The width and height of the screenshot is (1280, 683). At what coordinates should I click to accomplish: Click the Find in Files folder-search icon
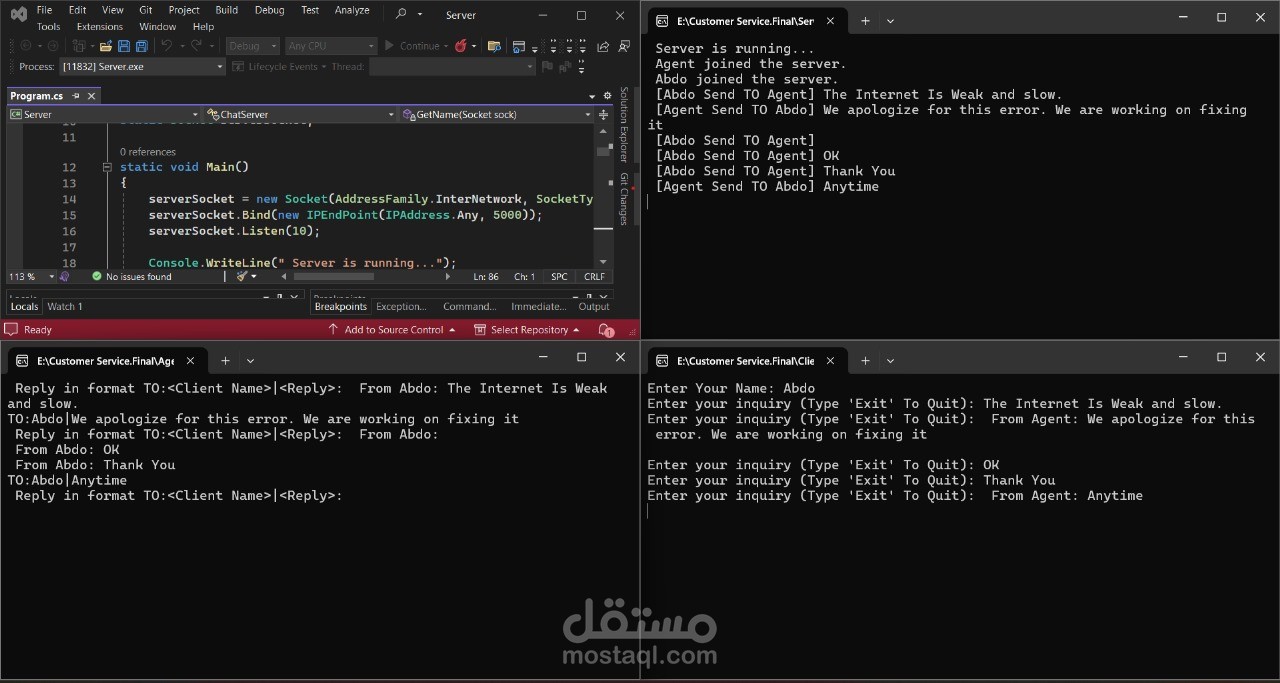tap(494, 46)
